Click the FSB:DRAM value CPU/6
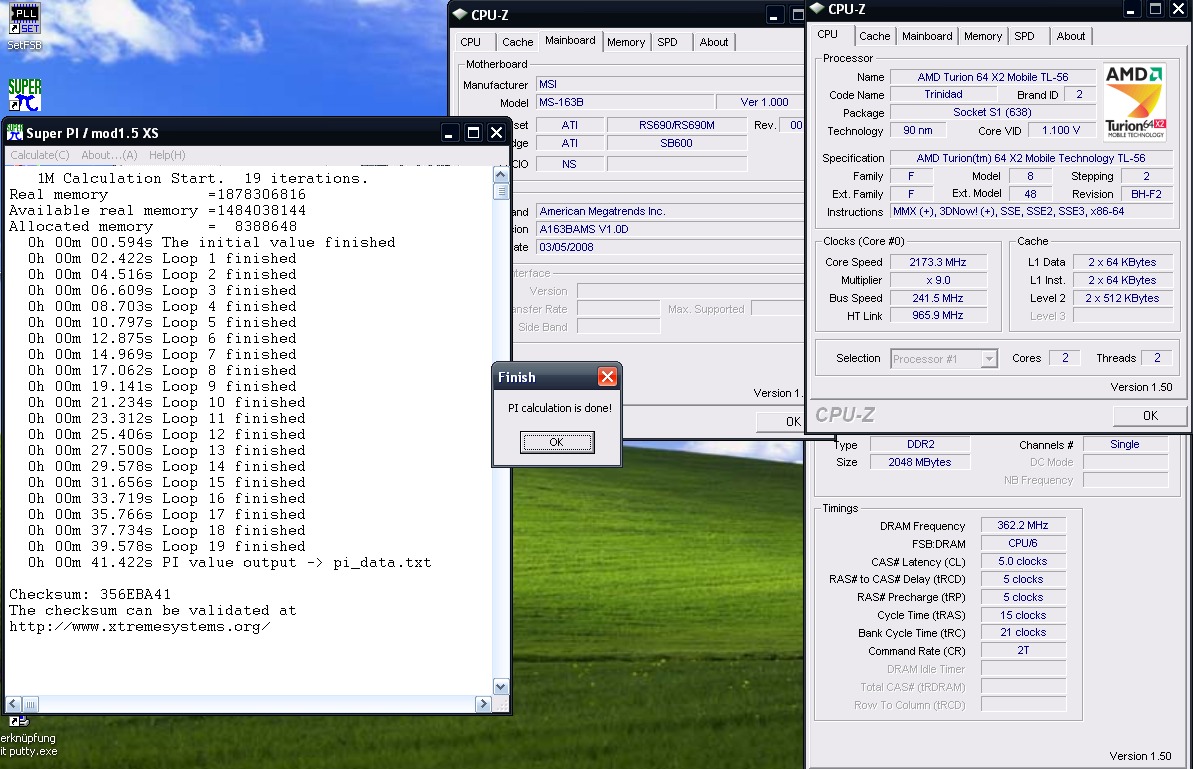This screenshot has height=769, width=1193. coord(1023,543)
